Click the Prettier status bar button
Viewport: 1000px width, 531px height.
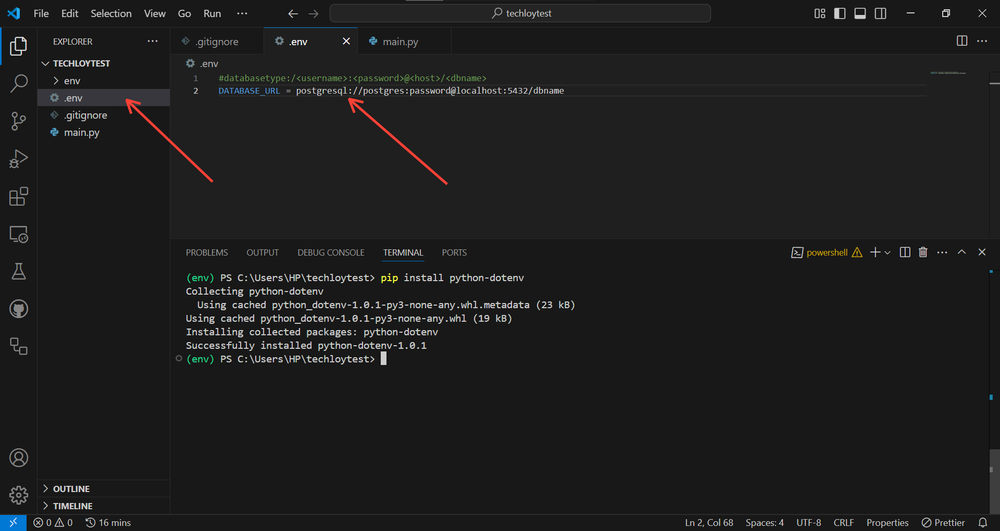click(x=942, y=523)
